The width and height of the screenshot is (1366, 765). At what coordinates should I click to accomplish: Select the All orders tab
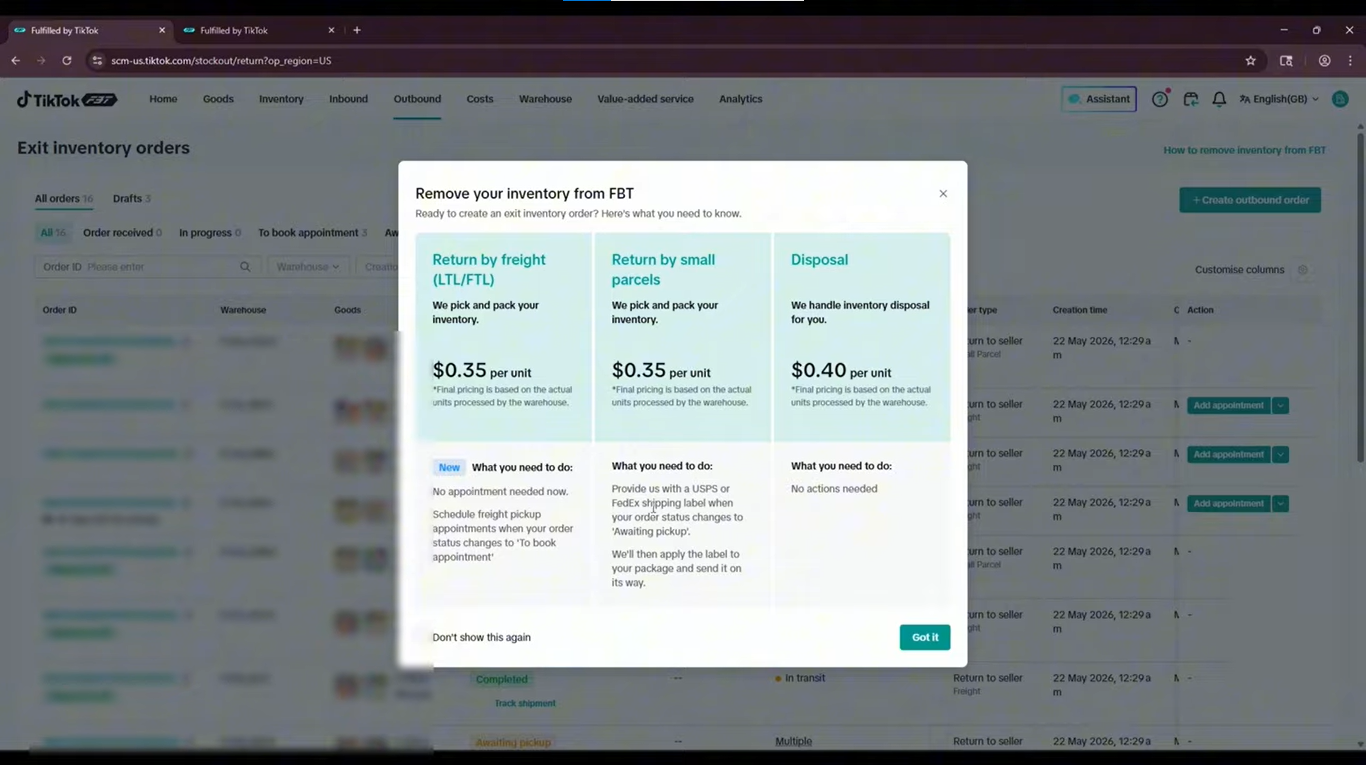click(x=64, y=199)
